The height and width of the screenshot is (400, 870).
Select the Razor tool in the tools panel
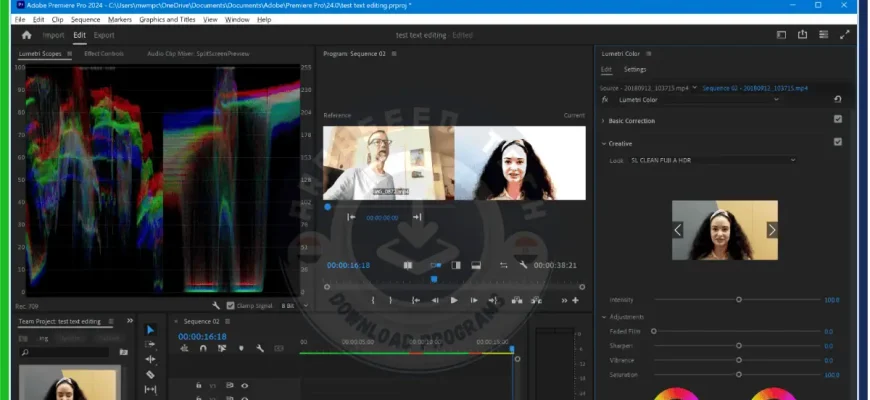pos(150,374)
